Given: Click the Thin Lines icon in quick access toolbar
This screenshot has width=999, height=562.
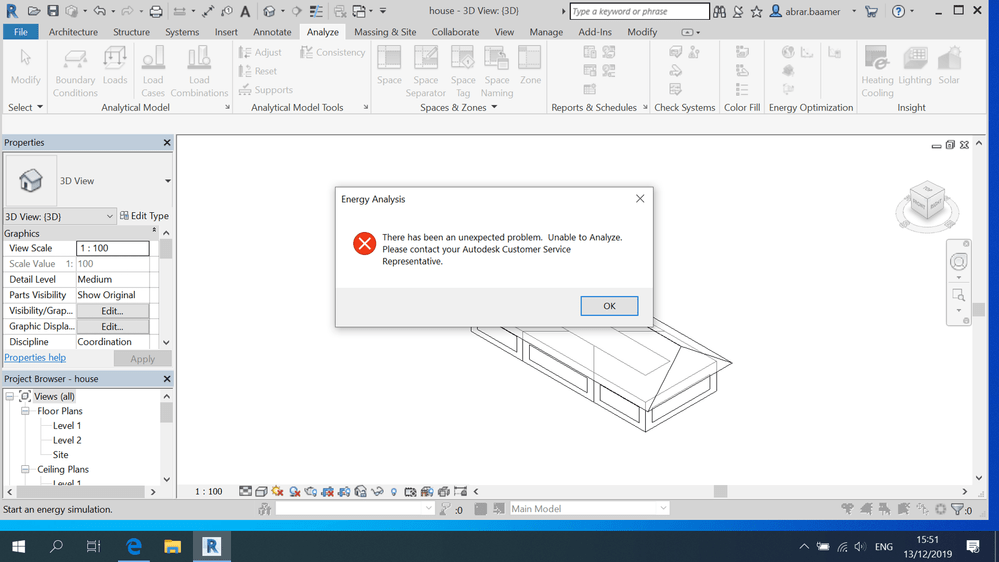Looking at the screenshot, I should (x=316, y=11).
